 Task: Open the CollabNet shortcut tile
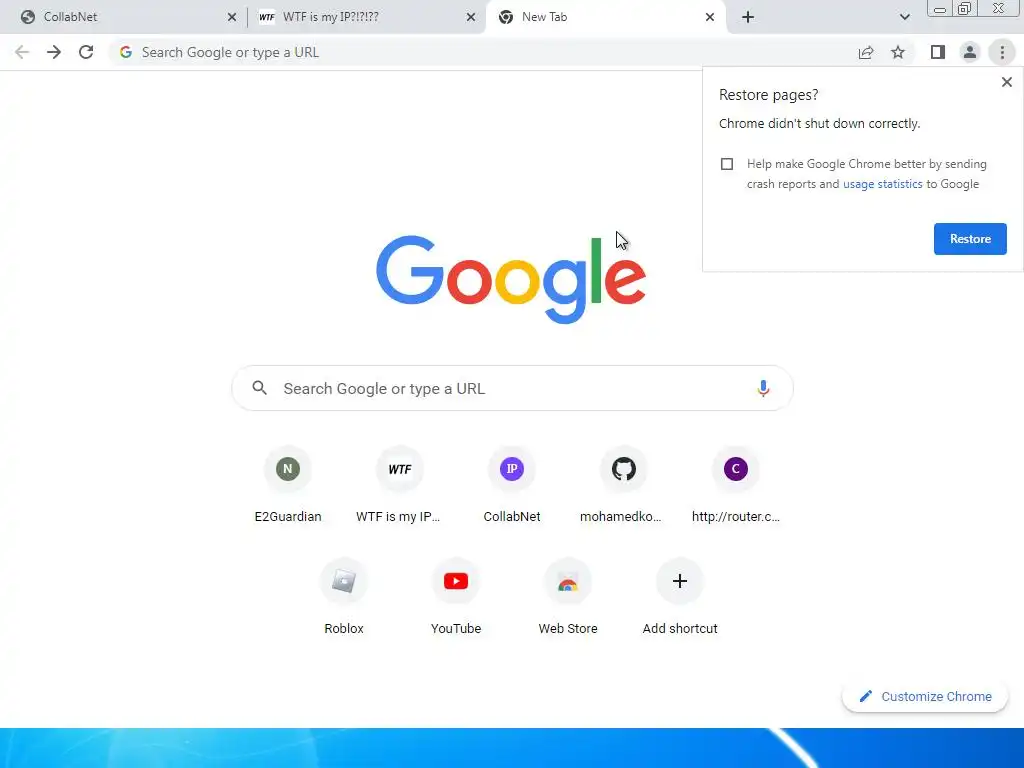(x=512, y=486)
